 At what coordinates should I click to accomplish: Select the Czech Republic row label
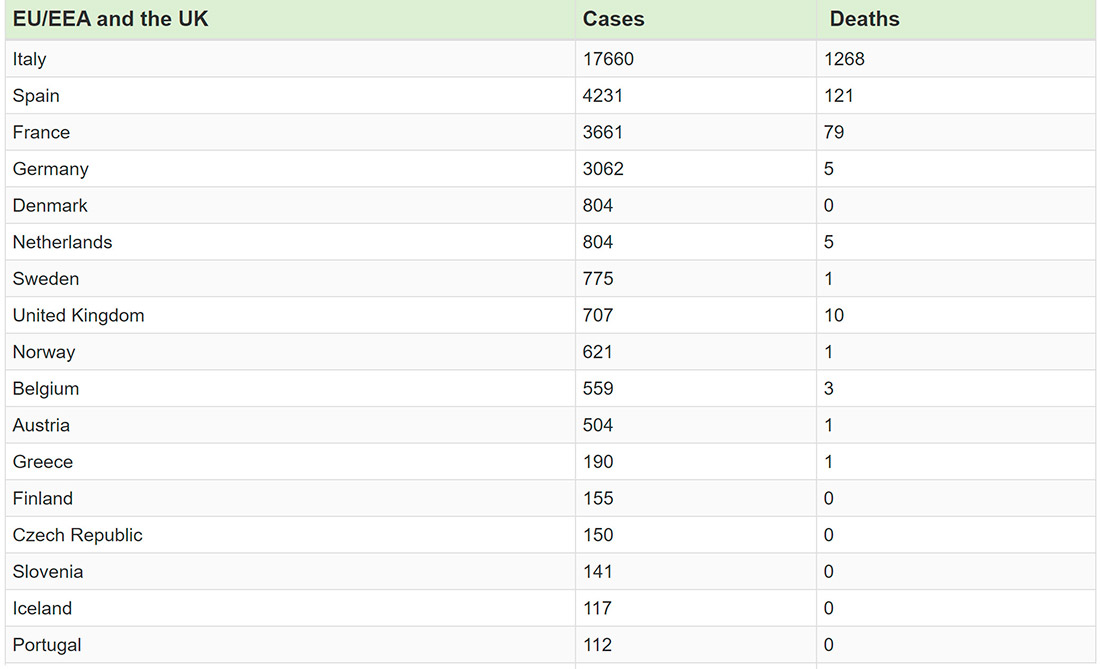(x=77, y=534)
